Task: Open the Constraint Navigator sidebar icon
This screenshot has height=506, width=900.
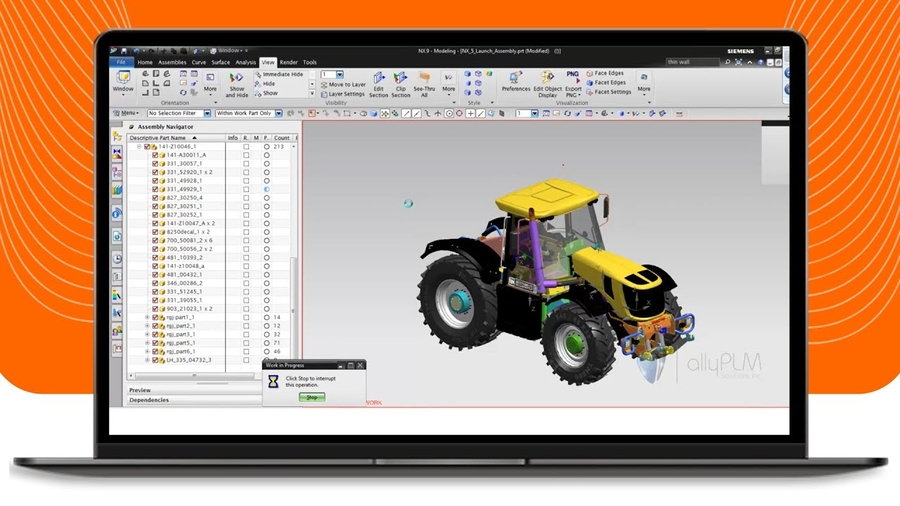Action: point(117,153)
